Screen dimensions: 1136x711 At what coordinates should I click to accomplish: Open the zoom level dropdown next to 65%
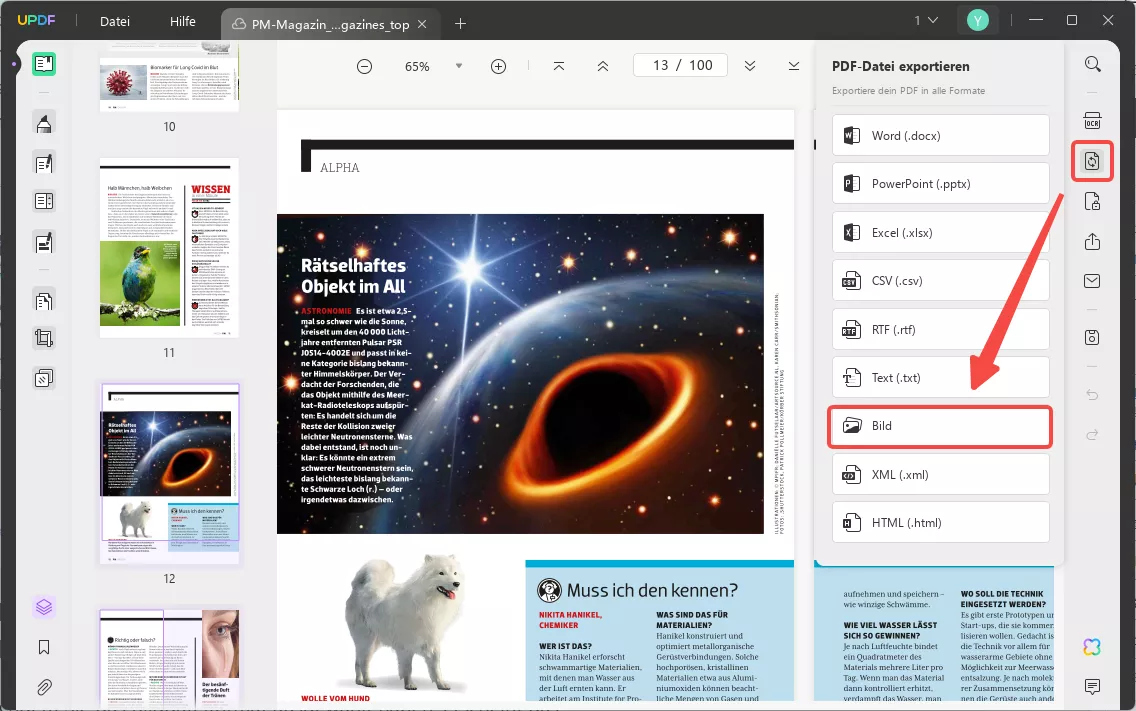tap(459, 66)
